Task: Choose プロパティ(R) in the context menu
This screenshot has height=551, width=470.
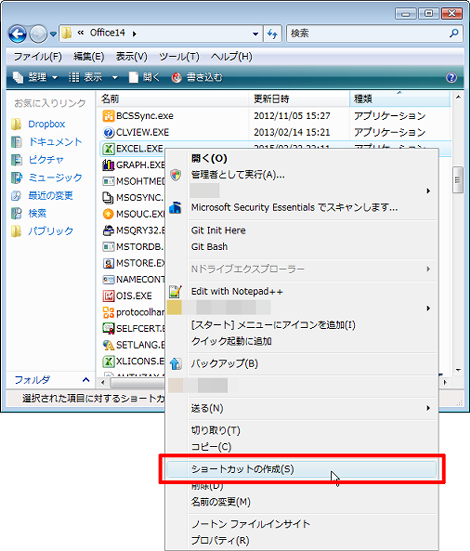Action: coord(220,540)
